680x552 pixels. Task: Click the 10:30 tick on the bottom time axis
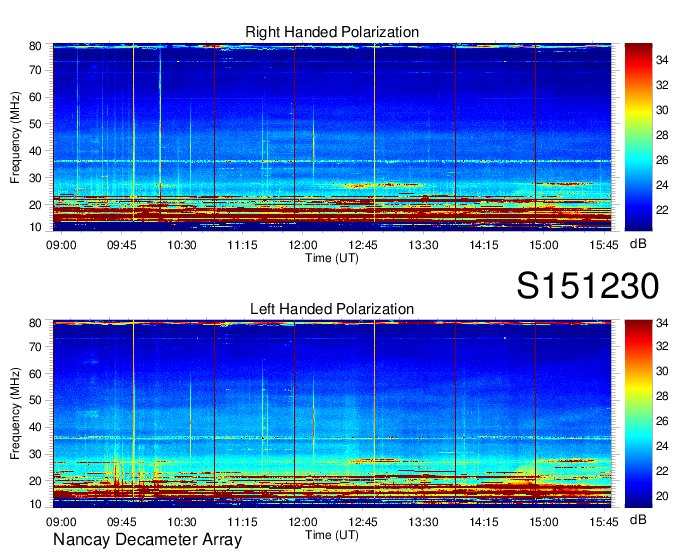pos(182,522)
